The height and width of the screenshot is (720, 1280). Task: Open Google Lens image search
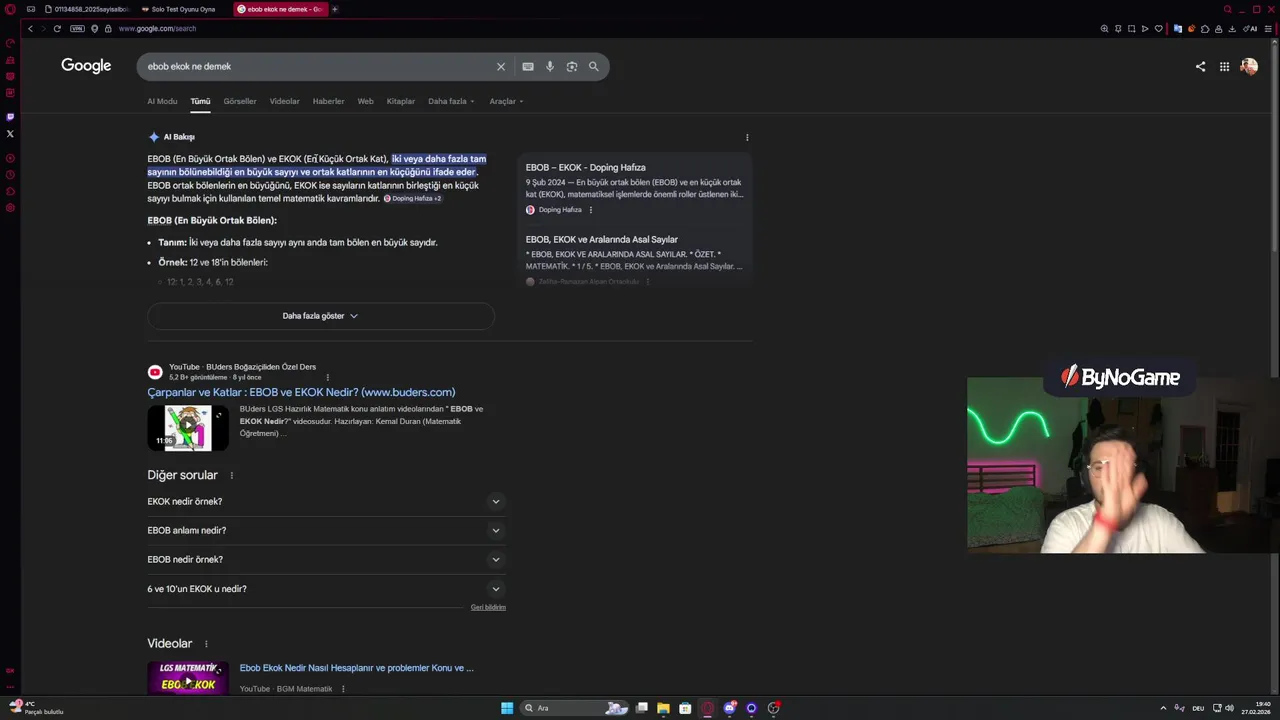click(x=572, y=67)
